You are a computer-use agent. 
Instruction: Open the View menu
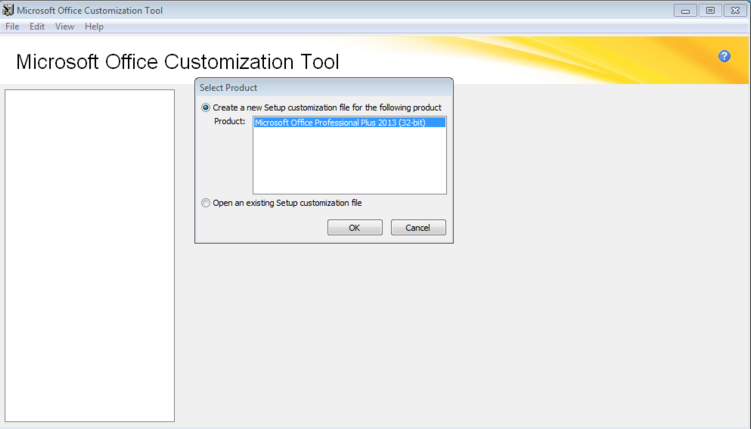[x=64, y=27]
